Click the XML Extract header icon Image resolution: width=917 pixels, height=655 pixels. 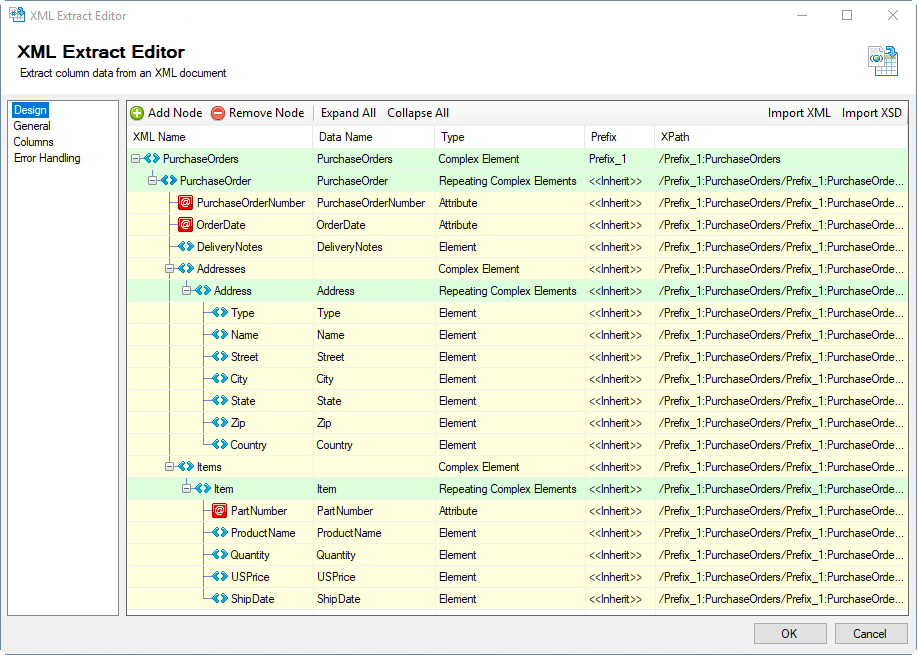point(882,61)
